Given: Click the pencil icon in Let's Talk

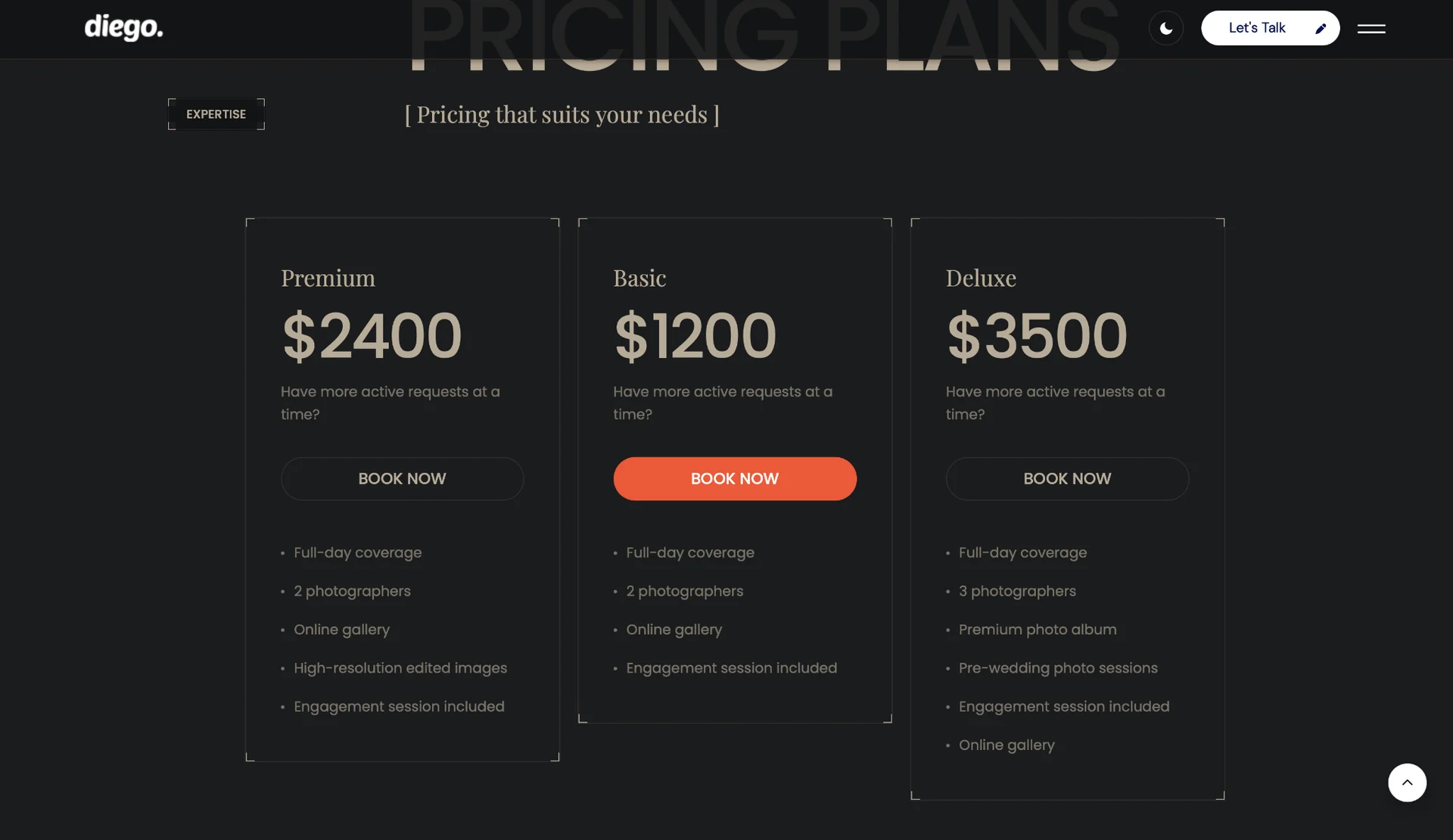Looking at the screenshot, I should 1321,29.
